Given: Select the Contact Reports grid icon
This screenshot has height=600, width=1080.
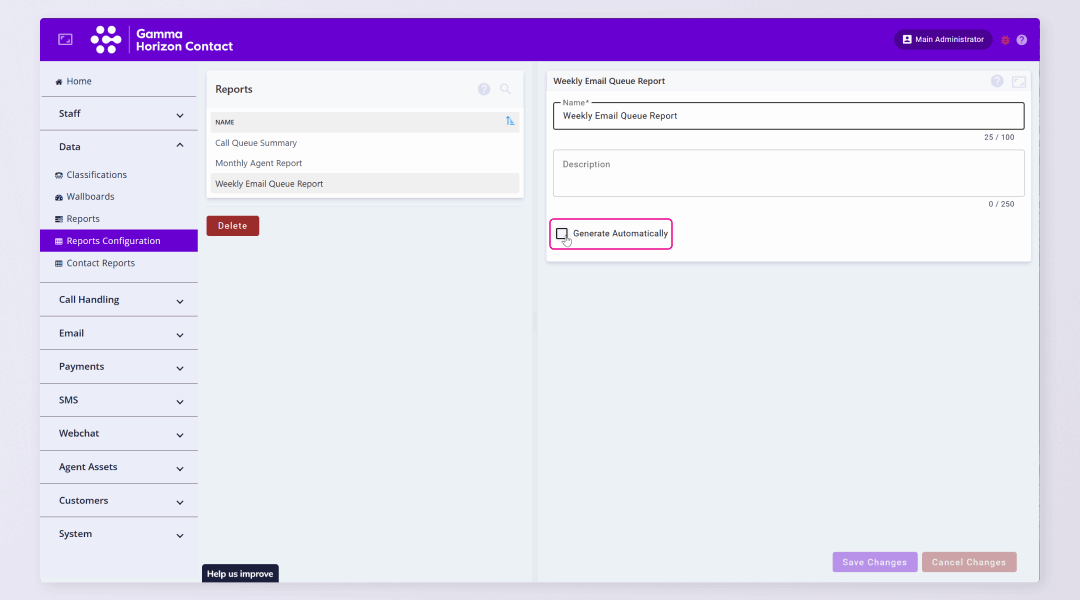Looking at the screenshot, I should (x=59, y=263).
